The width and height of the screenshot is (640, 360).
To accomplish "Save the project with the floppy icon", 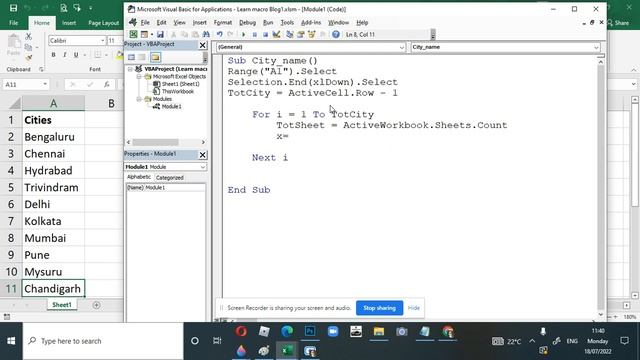I will coord(160,34).
